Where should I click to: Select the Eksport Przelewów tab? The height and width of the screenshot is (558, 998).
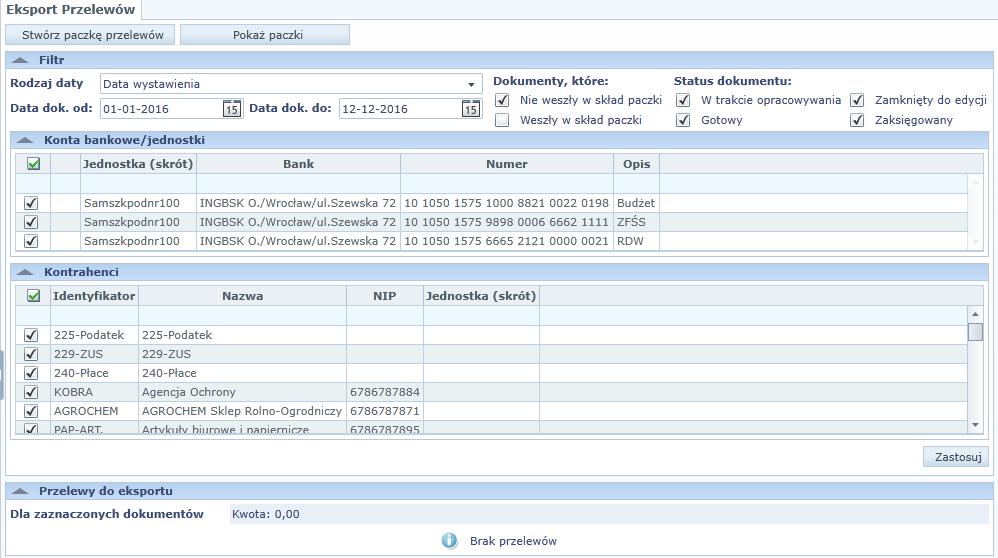(71, 10)
